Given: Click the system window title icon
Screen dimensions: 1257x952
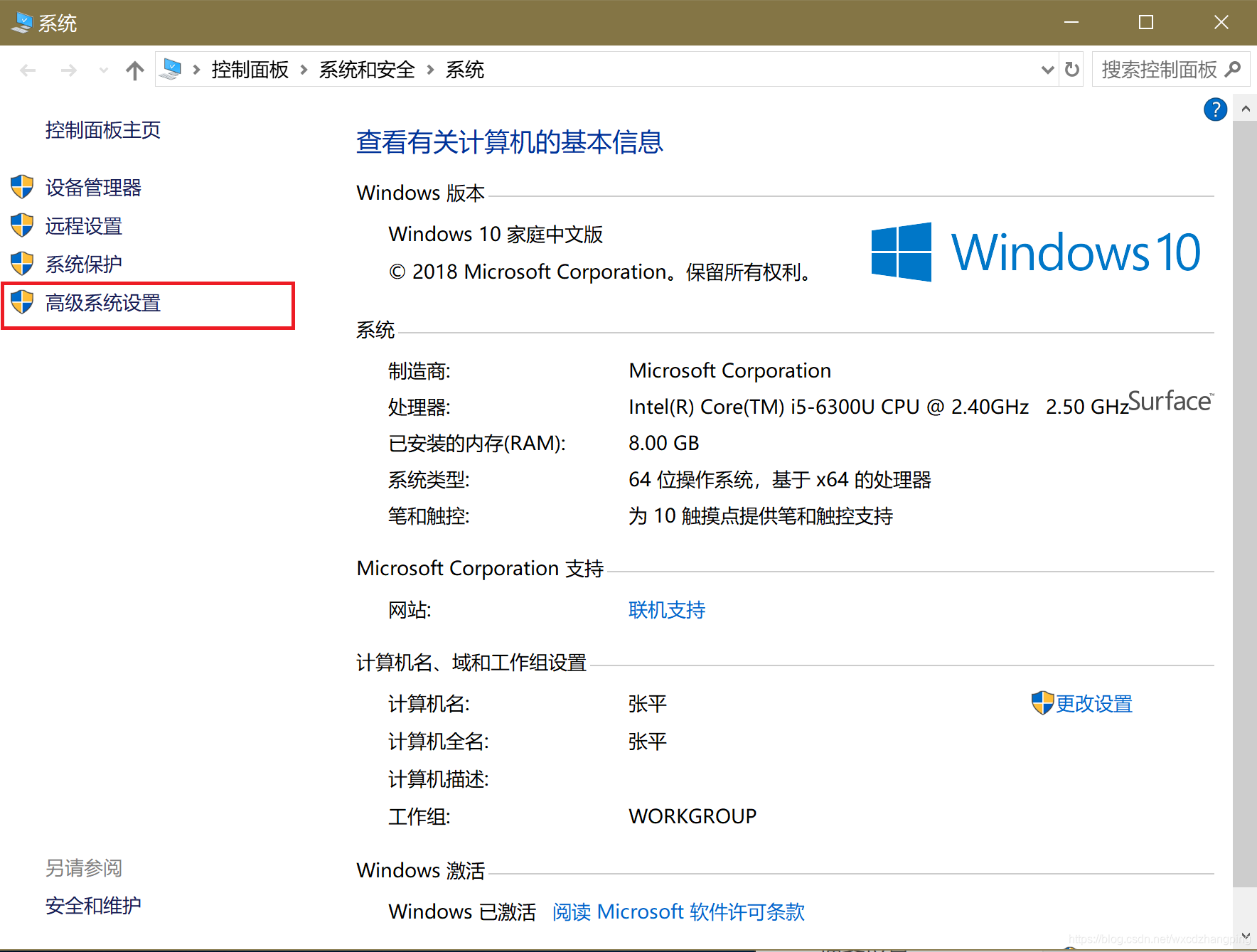Looking at the screenshot, I should point(22,23).
